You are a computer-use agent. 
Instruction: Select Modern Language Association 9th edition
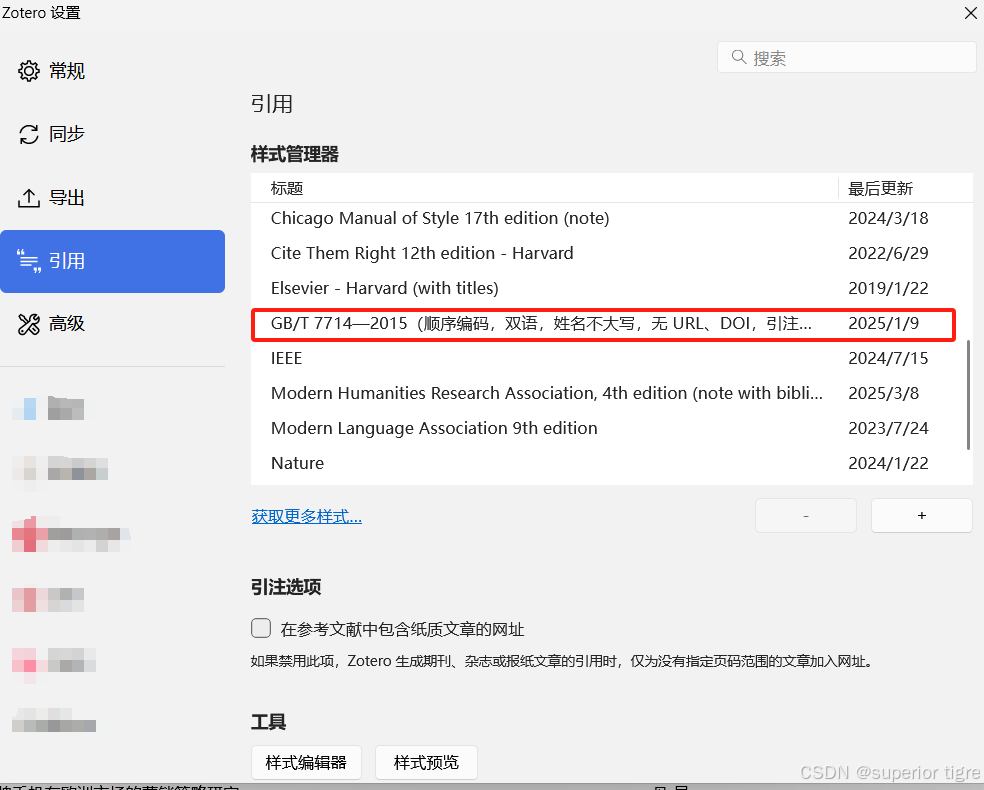[x=612, y=429]
